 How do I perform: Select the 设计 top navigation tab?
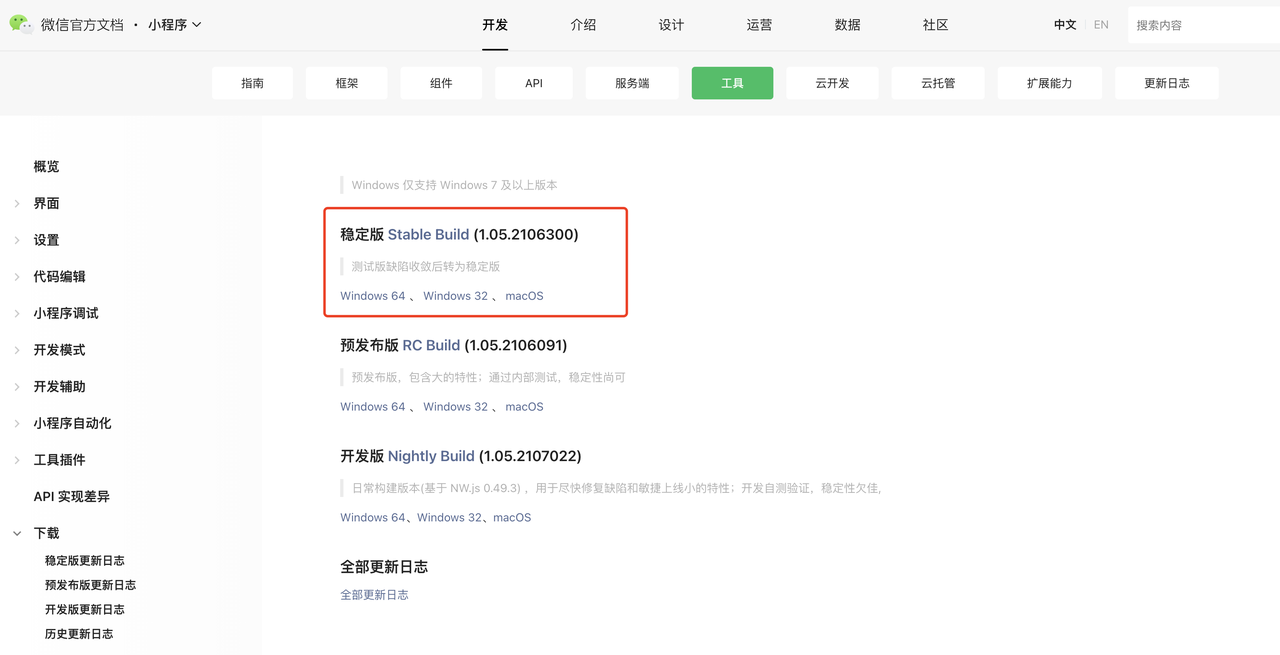(x=671, y=25)
